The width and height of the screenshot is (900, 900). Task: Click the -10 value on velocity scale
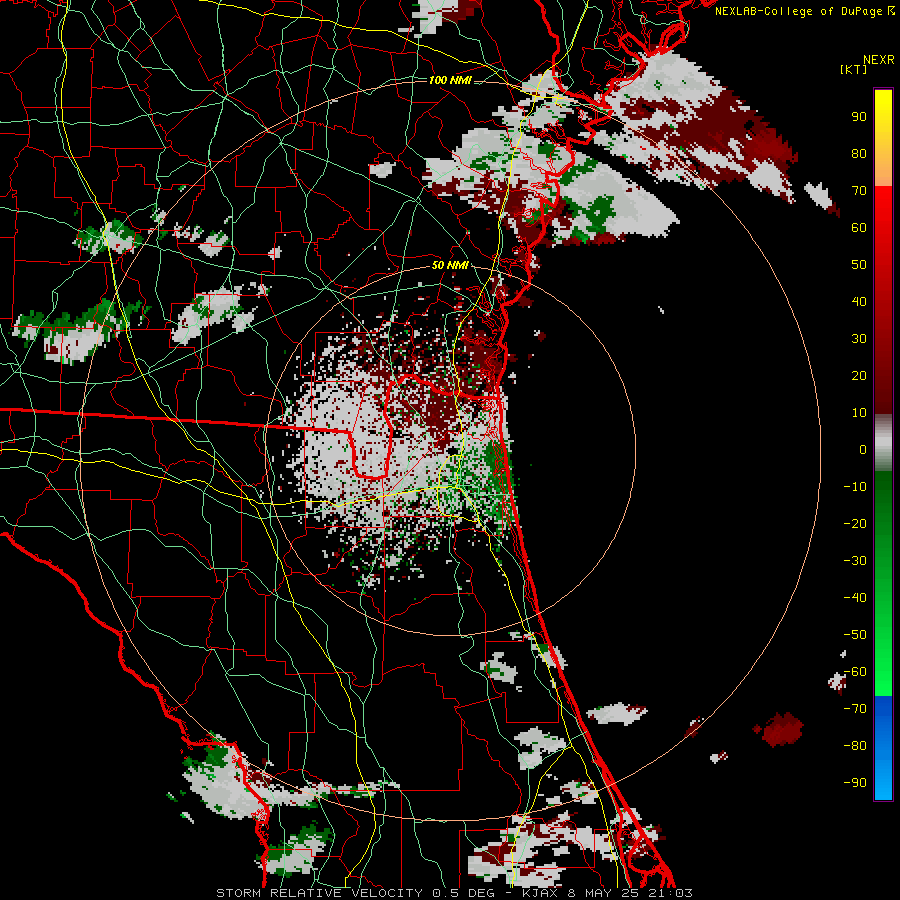click(x=855, y=487)
